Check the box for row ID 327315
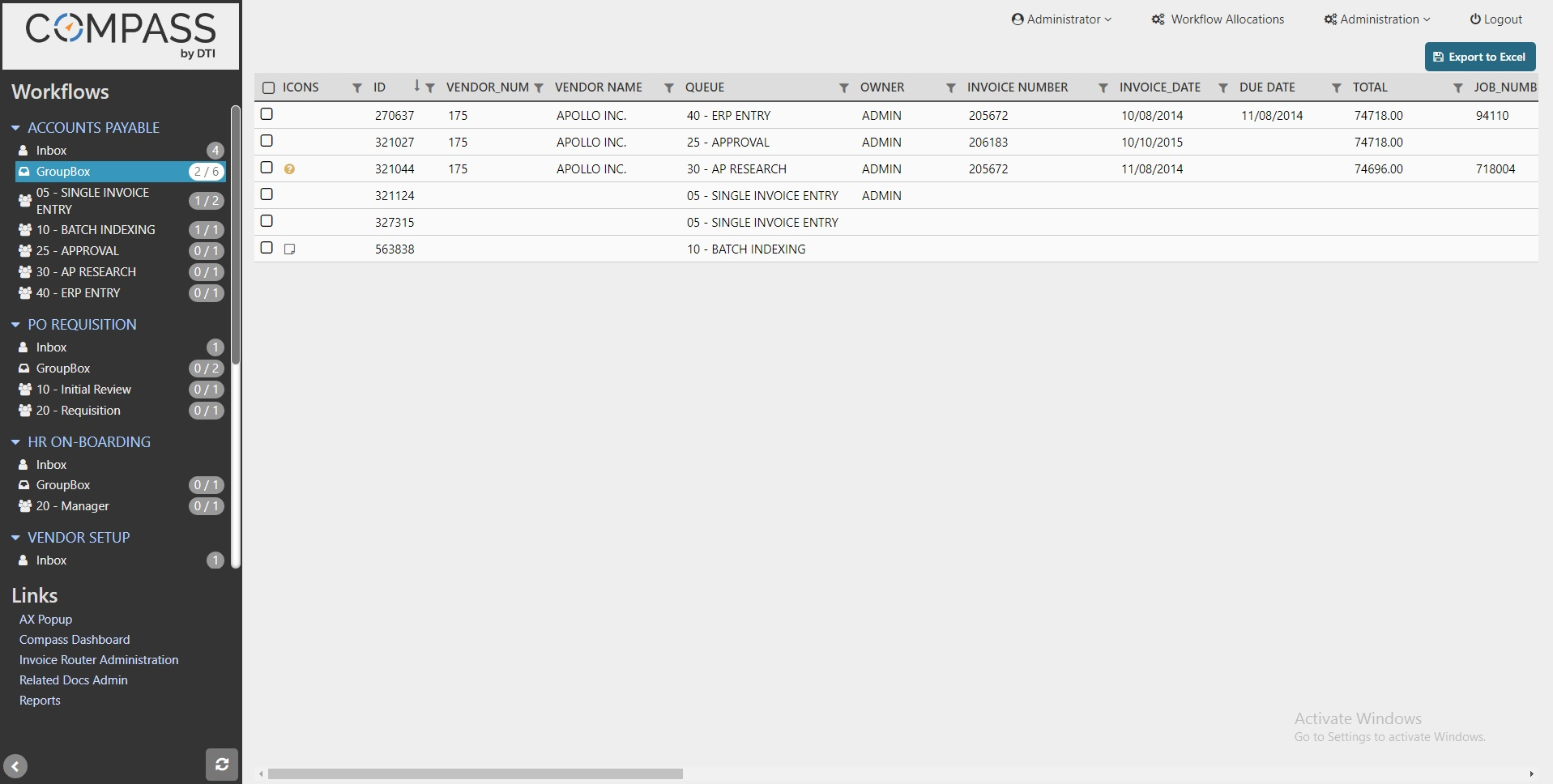The height and width of the screenshot is (784, 1553). (267, 221)
